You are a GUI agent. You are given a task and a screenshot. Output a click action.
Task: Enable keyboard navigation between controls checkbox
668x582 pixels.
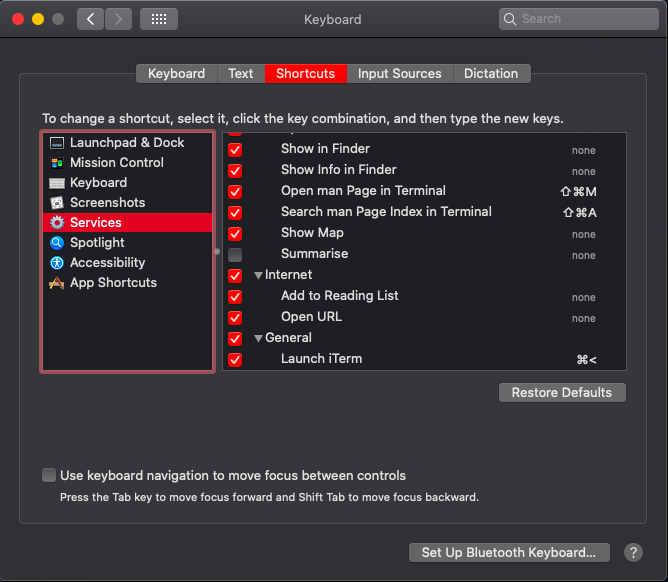[x=49, y=475]
